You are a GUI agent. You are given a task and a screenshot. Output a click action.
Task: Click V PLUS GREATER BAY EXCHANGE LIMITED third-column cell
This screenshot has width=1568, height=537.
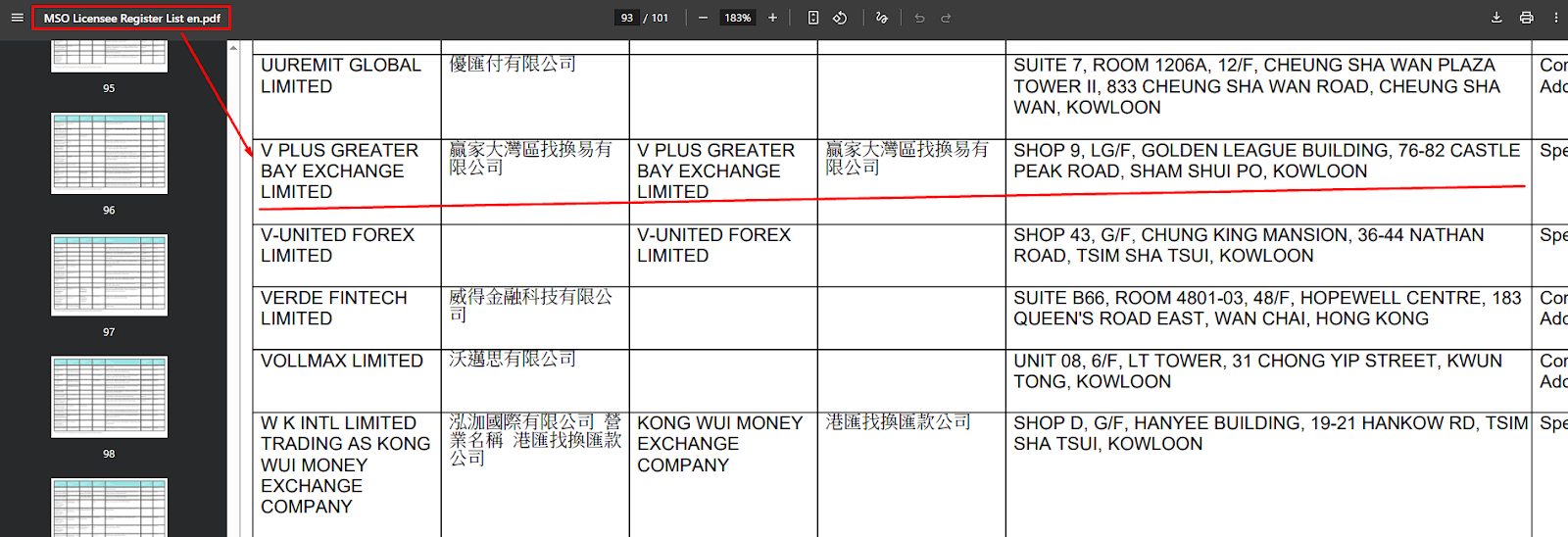point(723,180)
